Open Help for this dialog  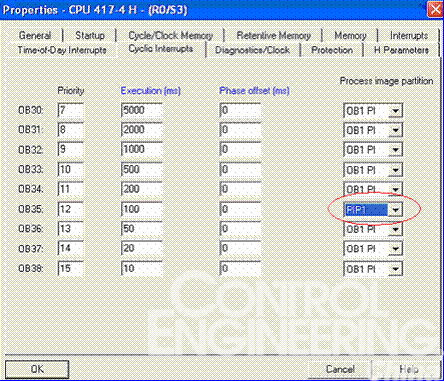point(408,369)
